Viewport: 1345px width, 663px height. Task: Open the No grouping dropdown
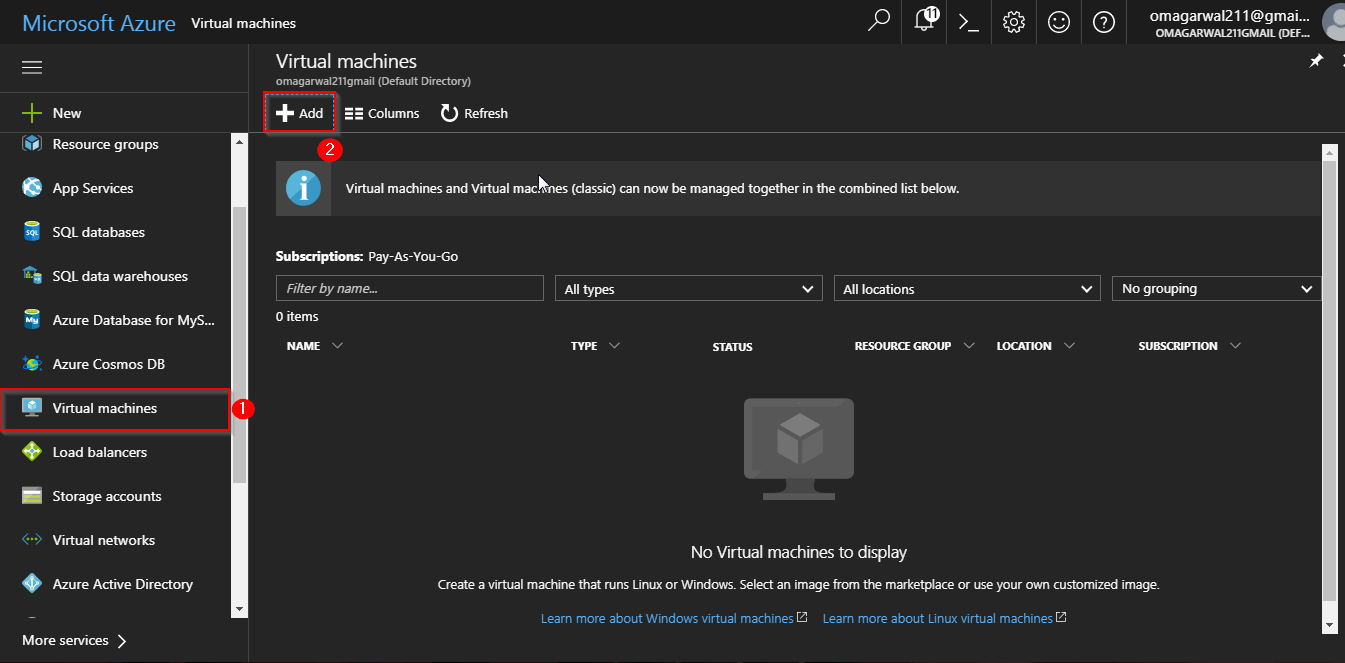[x=1217, y=289]
